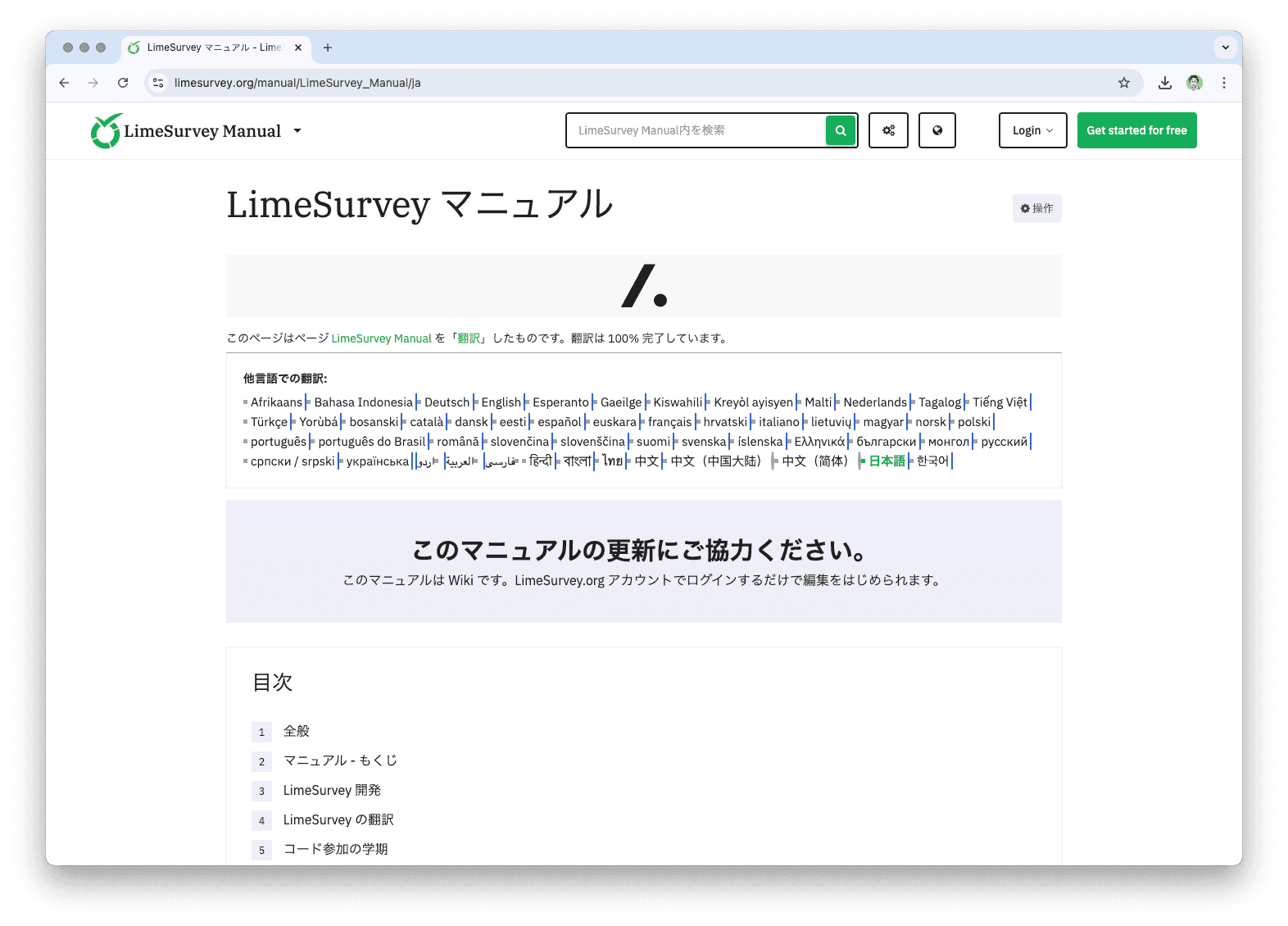Switch to português do Brasil translation
This screenshot has width=1288, height=926.
372,442
